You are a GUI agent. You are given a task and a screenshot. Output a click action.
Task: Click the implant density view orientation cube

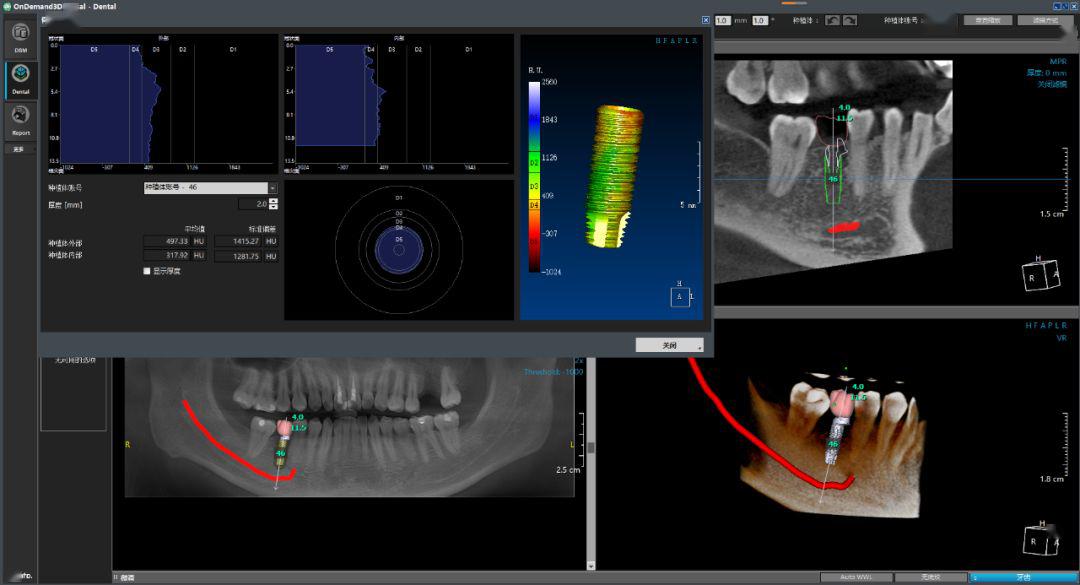(680, 297)
